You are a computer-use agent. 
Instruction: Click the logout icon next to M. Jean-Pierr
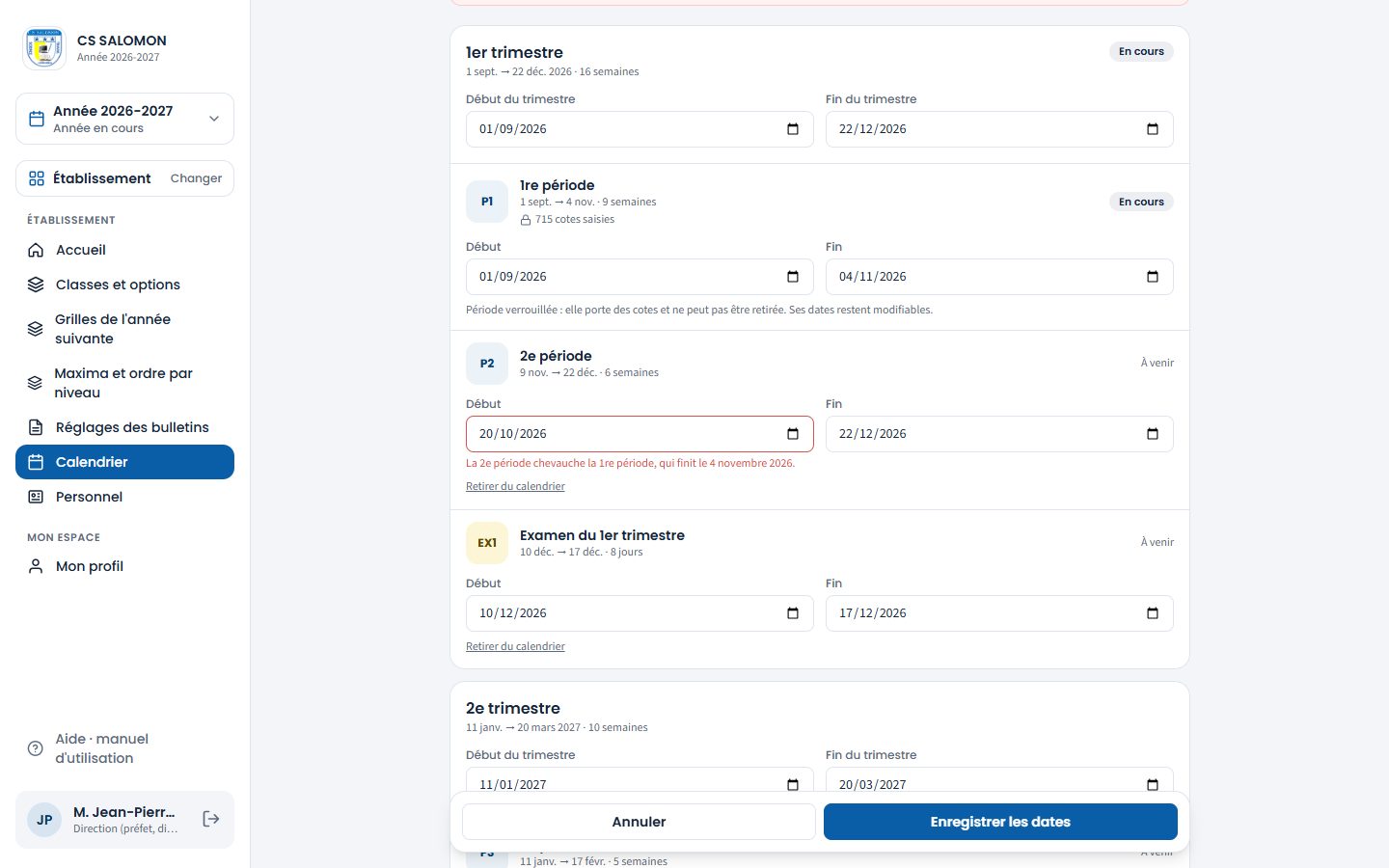click(211, 819)
